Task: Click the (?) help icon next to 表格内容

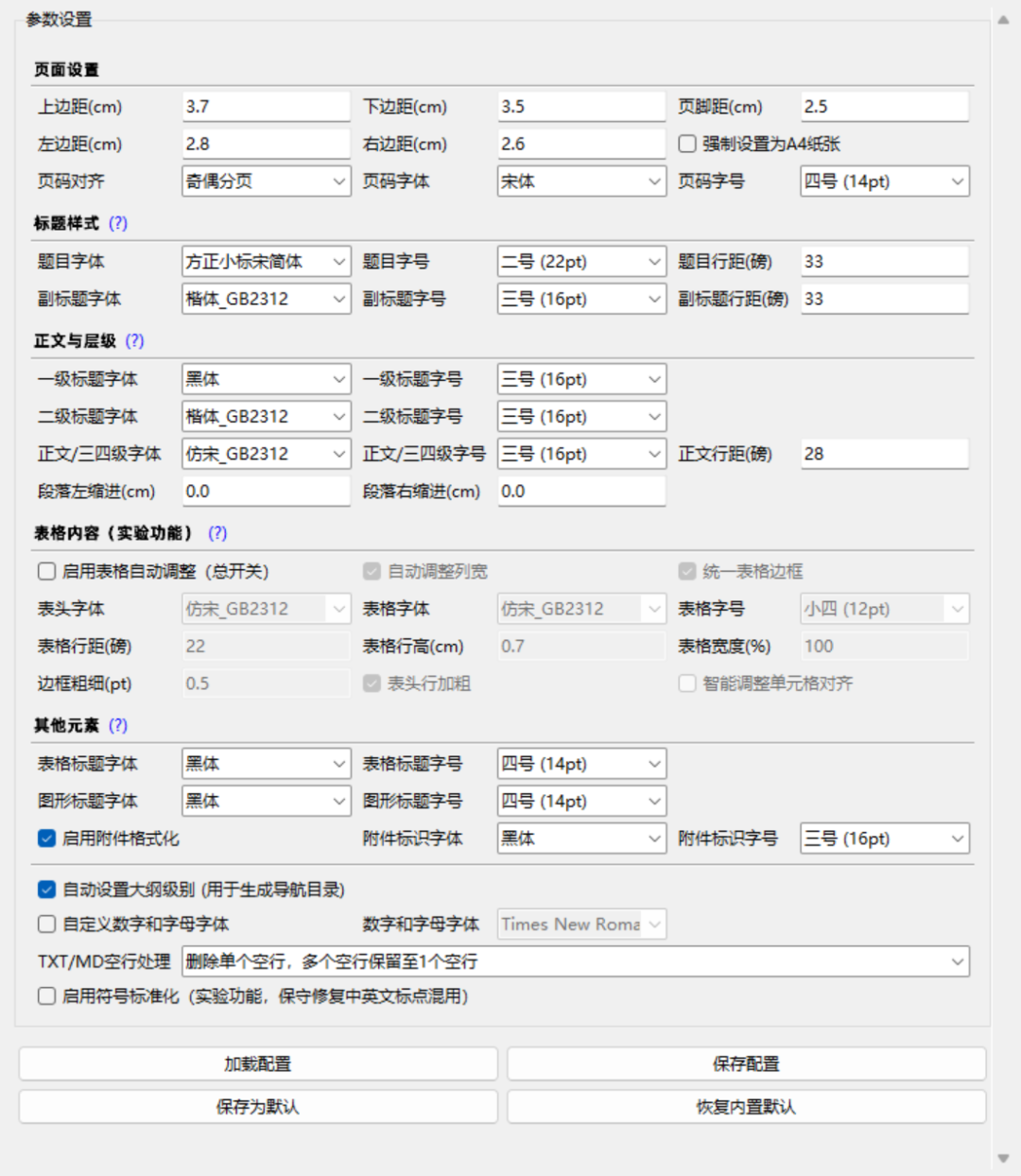Action: (217, 533)
